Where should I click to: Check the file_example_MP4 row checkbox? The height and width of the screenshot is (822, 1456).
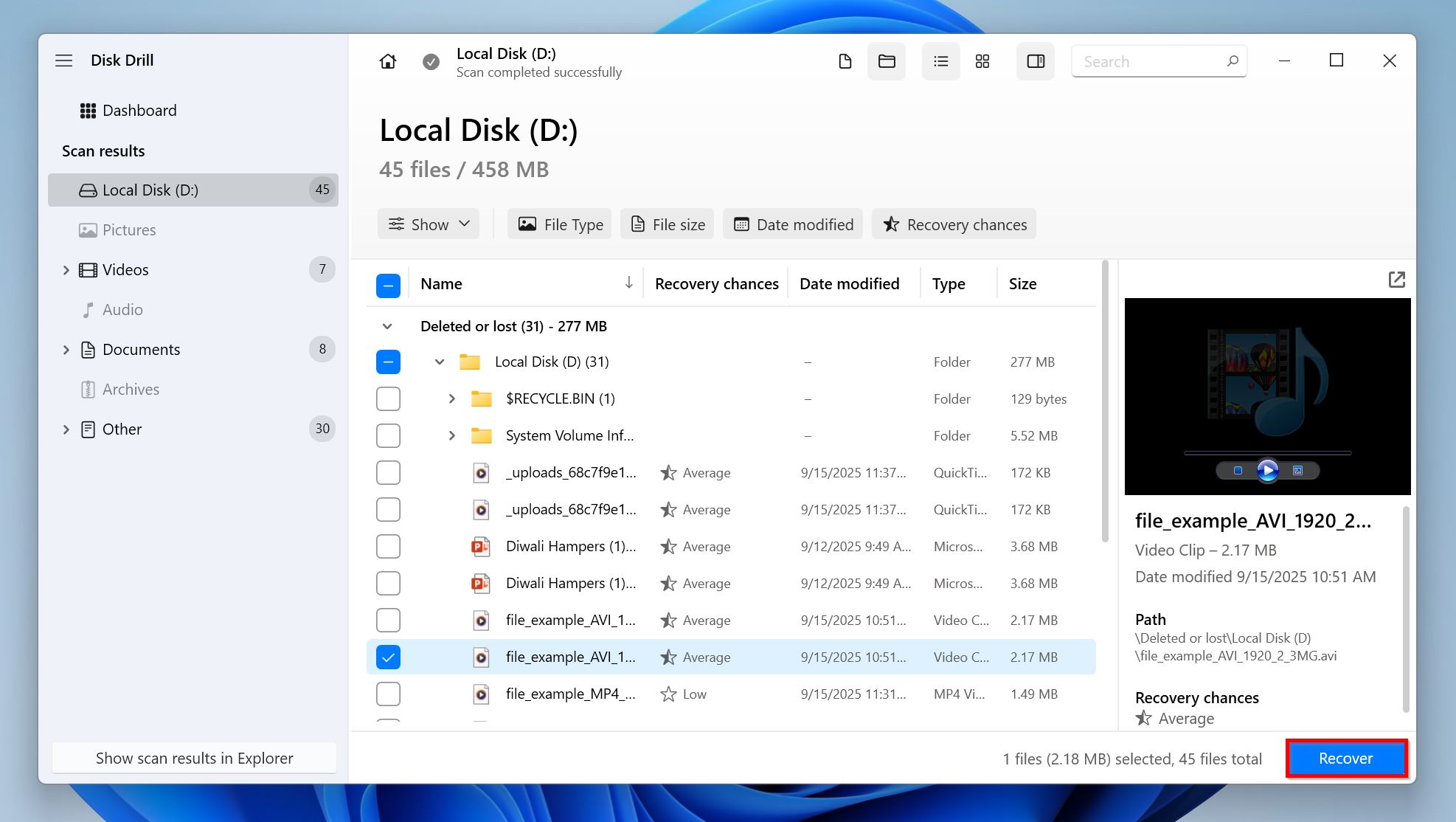[x=388, y=694]
